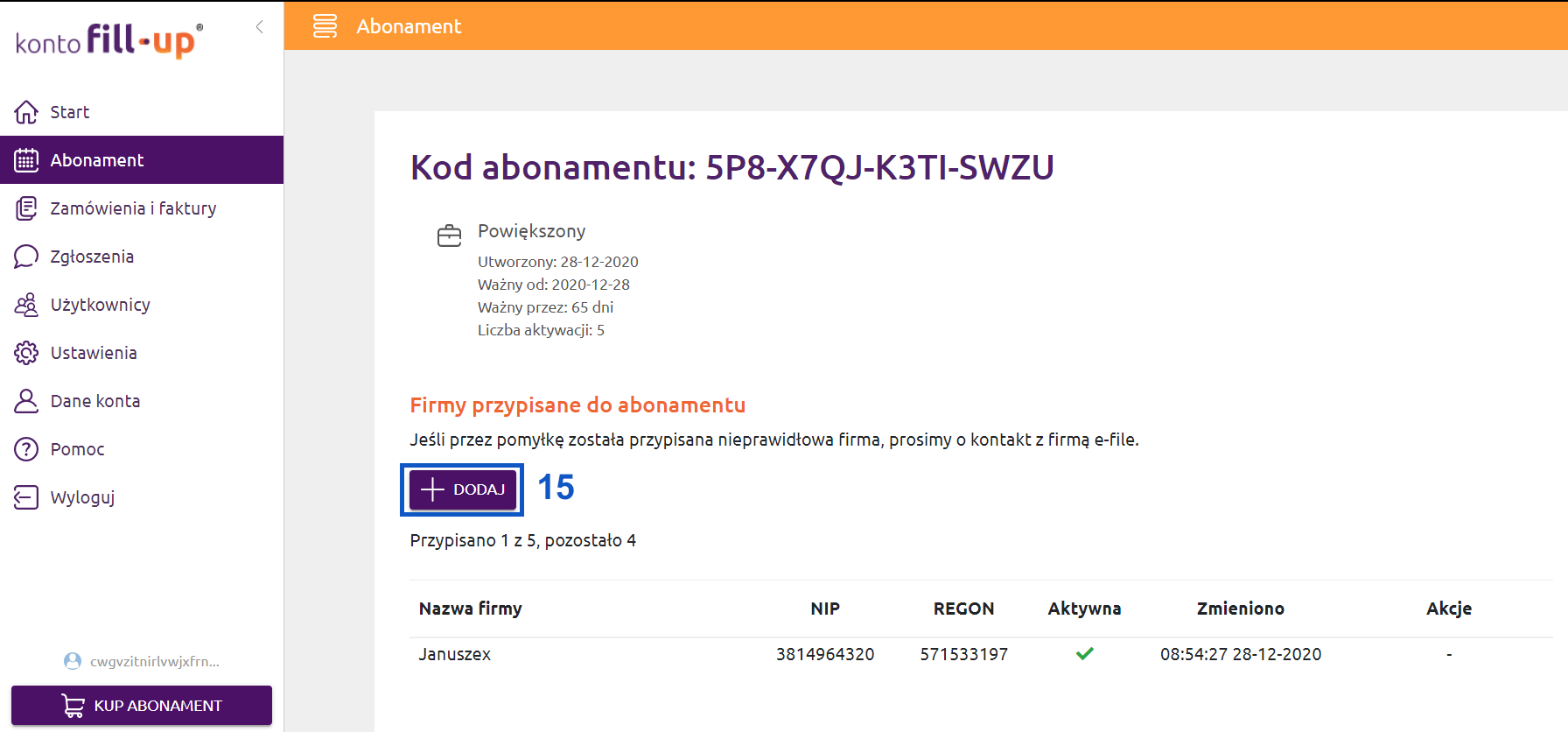Click the KUP ABONAMENT button
Viewport: 1568px width, 732px height.
[x=142, y=706]
